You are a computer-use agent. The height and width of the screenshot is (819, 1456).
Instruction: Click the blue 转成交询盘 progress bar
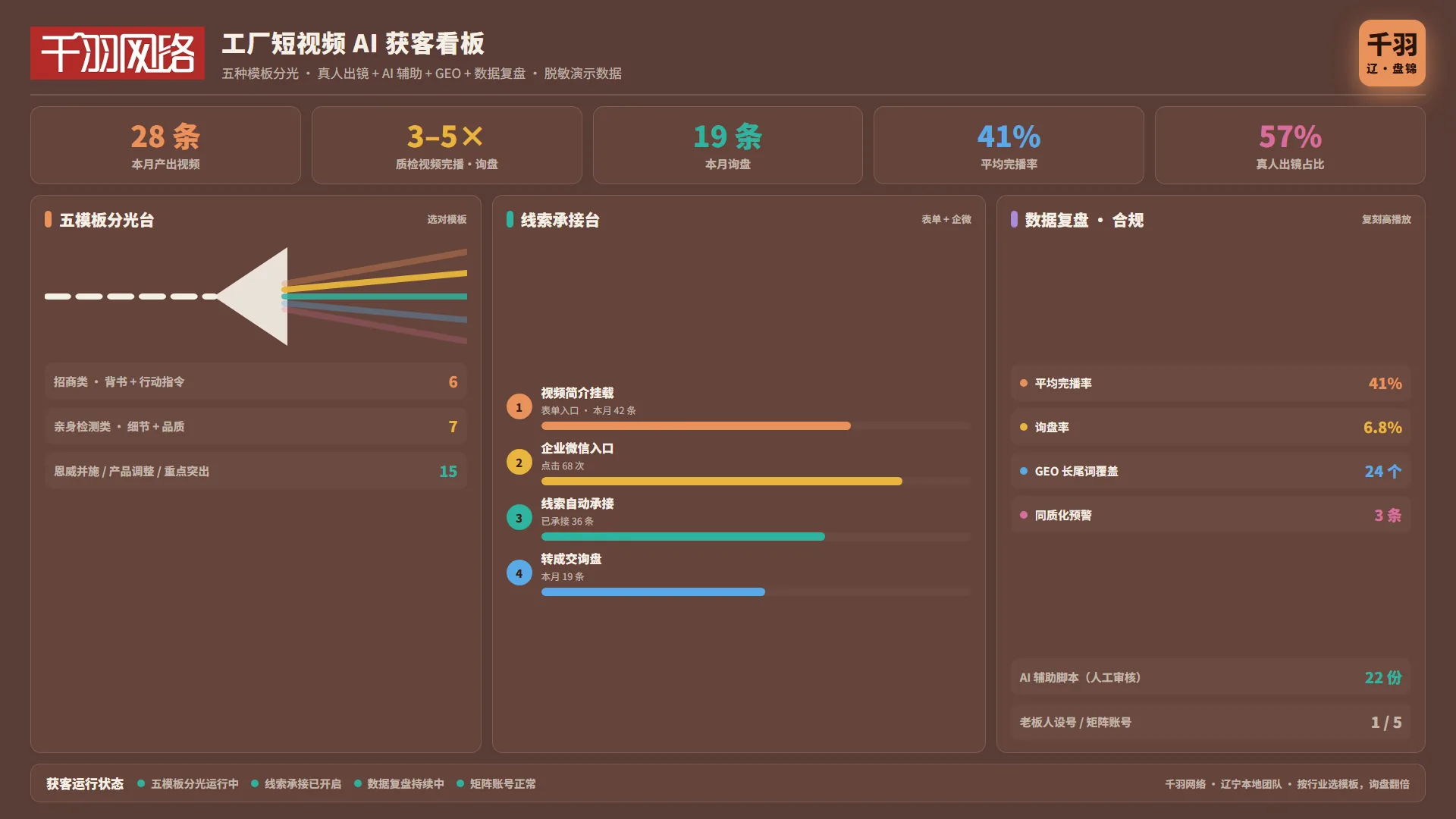pos(653,592)
